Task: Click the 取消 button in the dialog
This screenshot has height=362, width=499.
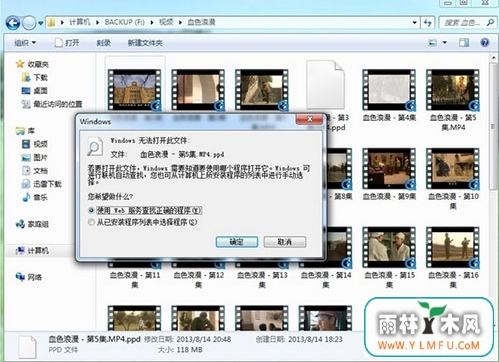Action: coord(285,242)
